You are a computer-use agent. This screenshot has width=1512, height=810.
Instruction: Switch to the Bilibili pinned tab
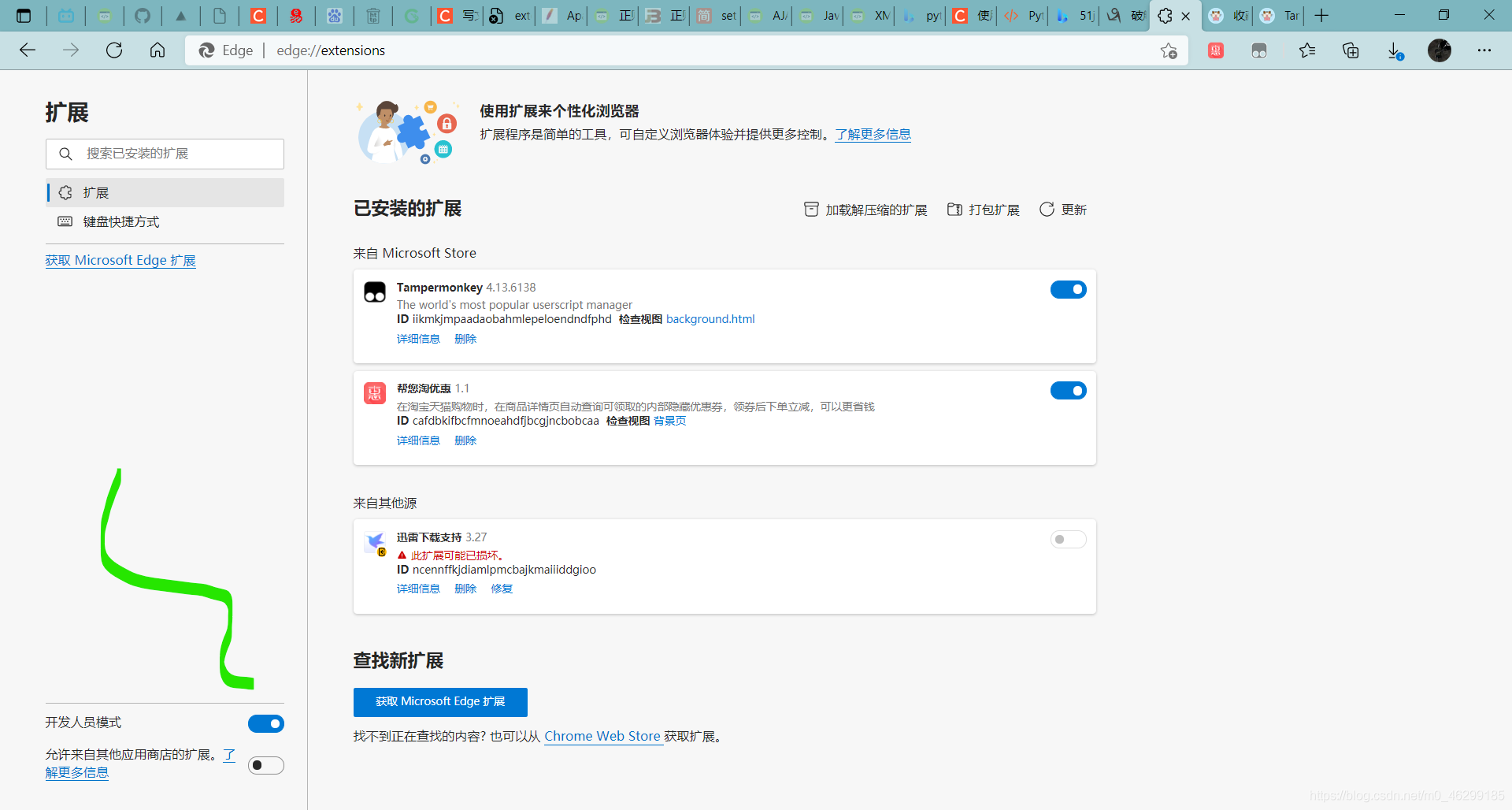(66, 16)
